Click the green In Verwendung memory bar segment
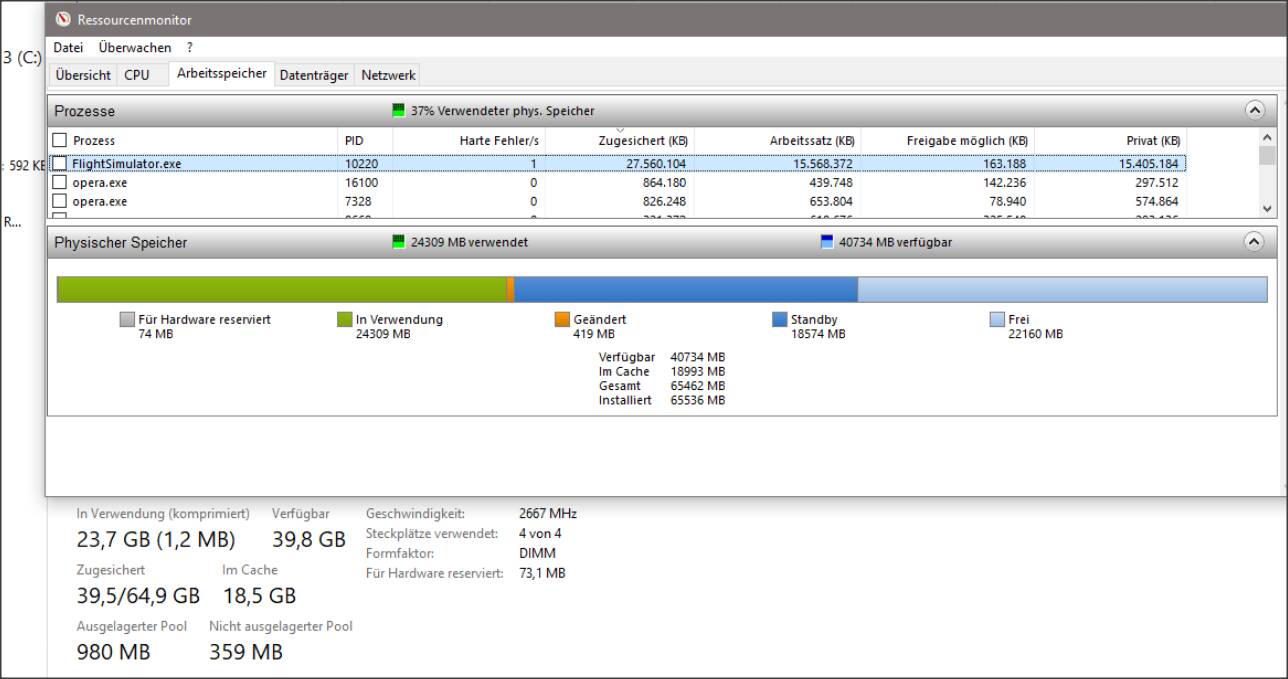This screenshot has height=679, width=1288. (282, 289)
